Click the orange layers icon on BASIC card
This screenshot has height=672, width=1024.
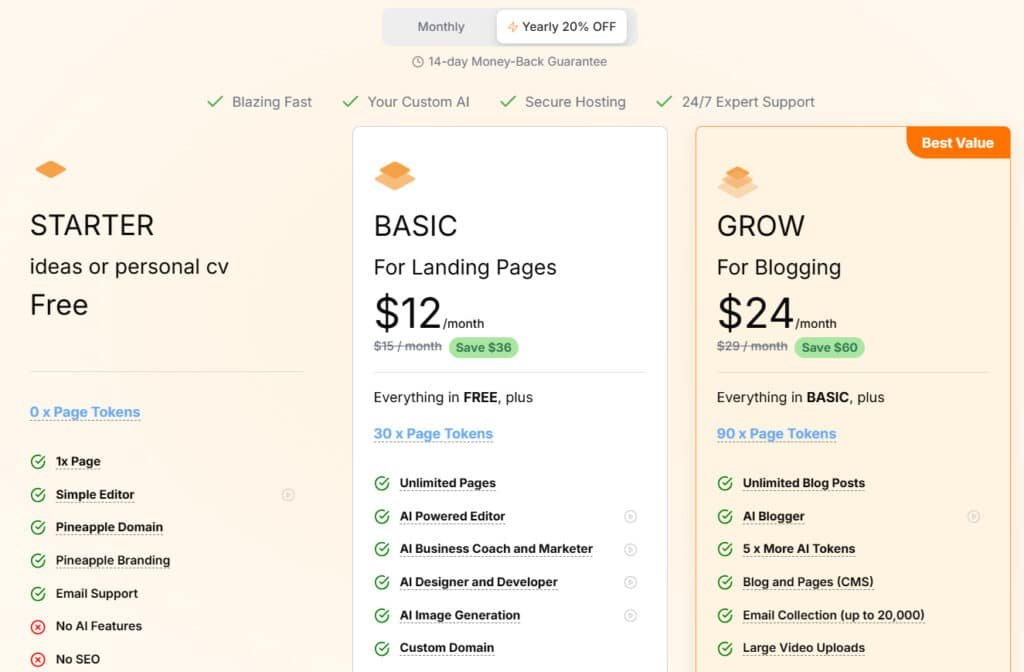pyautogui.click(x=394, y=174)
